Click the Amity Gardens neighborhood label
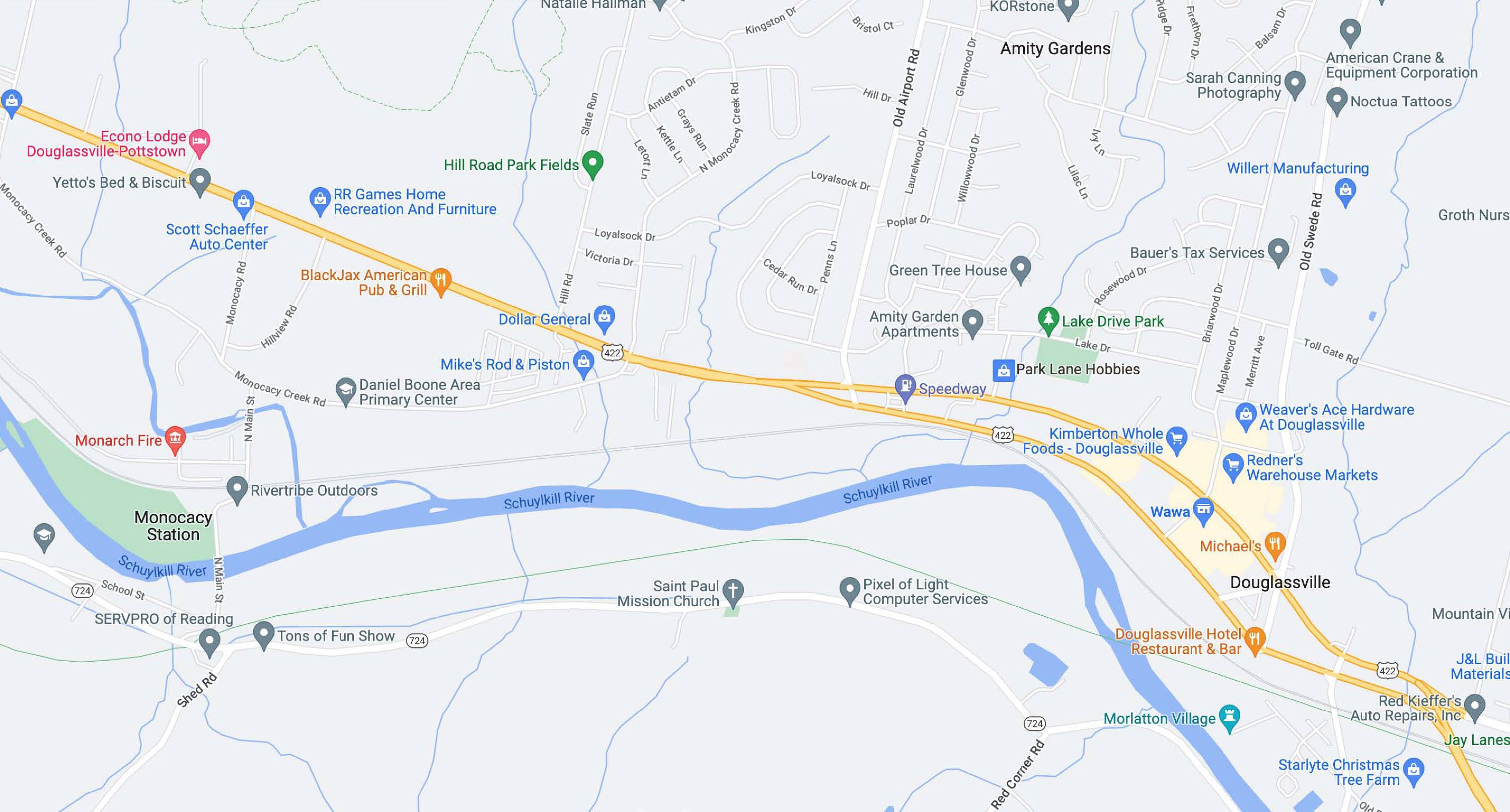Image resolution: width=1510 pixels, height=812 pixels. click(1055, 49)
